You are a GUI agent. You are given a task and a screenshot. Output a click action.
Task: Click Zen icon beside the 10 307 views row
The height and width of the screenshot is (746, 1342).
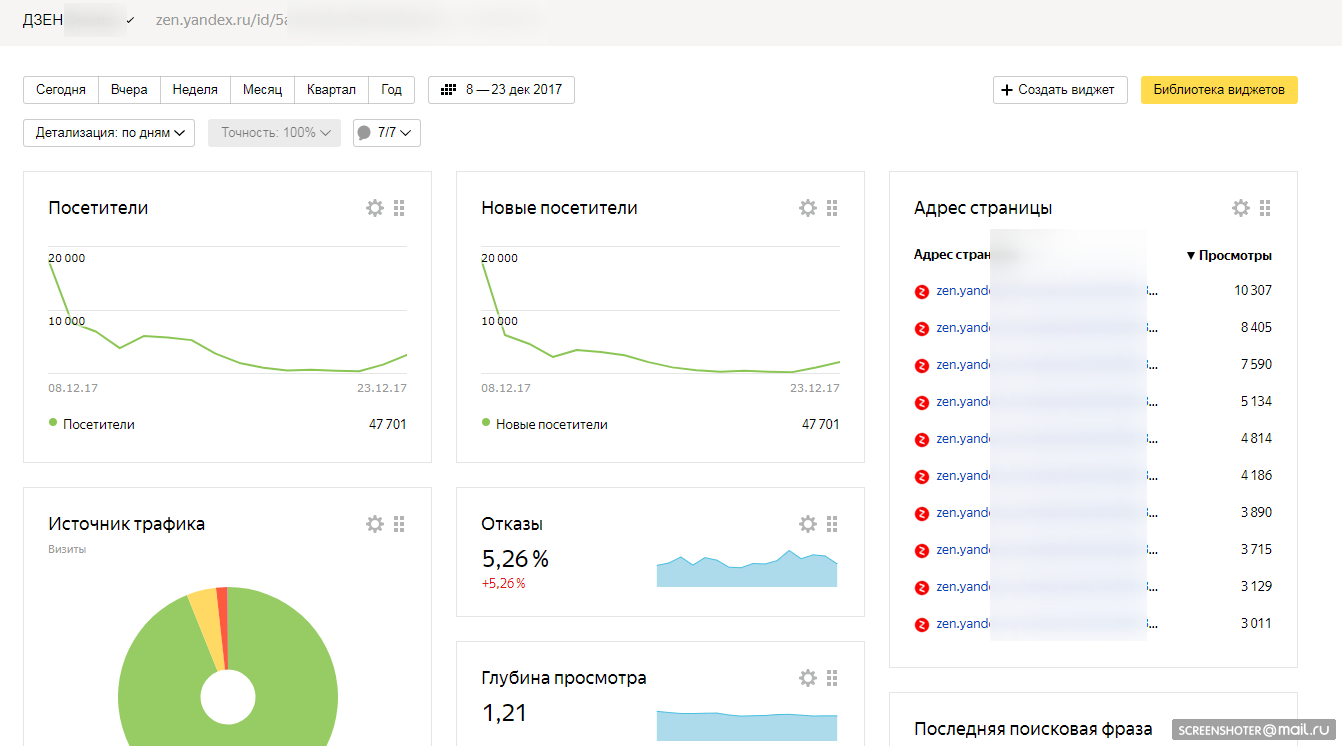[922, 292]
